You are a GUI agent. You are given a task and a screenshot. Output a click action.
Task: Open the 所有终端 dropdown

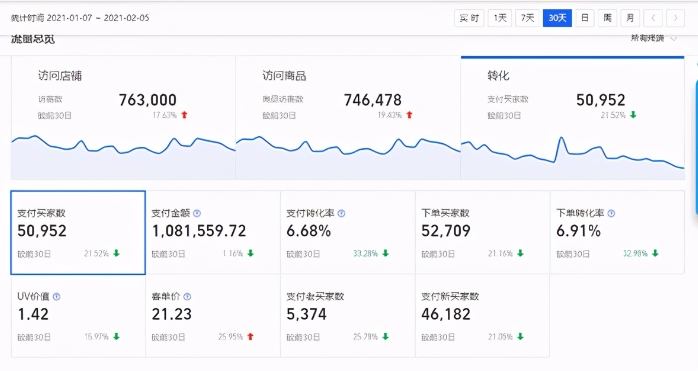(x=653, y=38)
